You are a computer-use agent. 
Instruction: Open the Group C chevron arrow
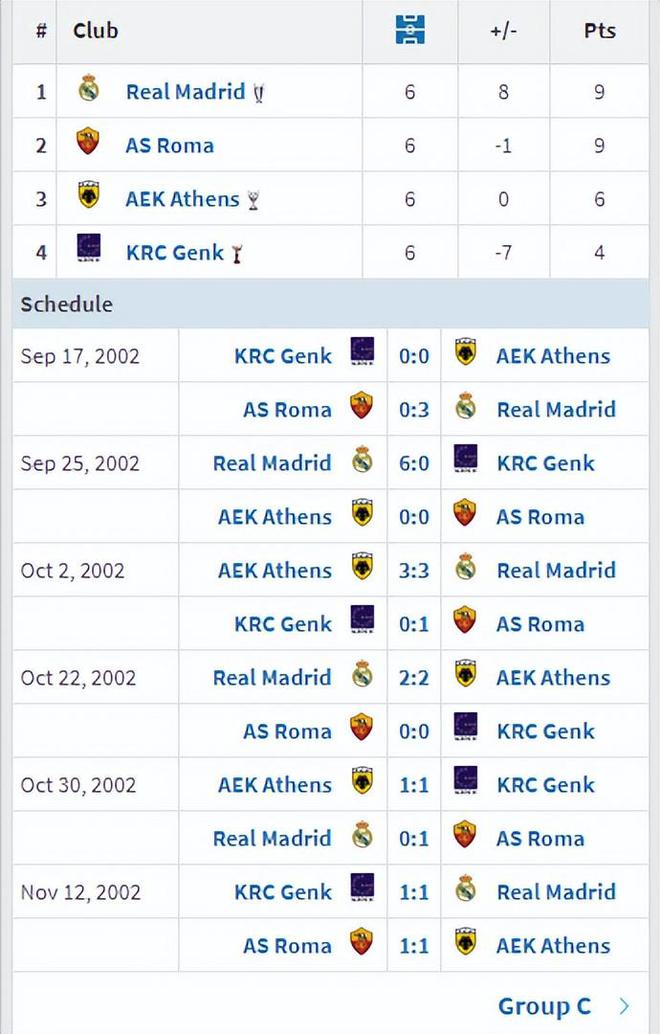(x=624, y=1006)
